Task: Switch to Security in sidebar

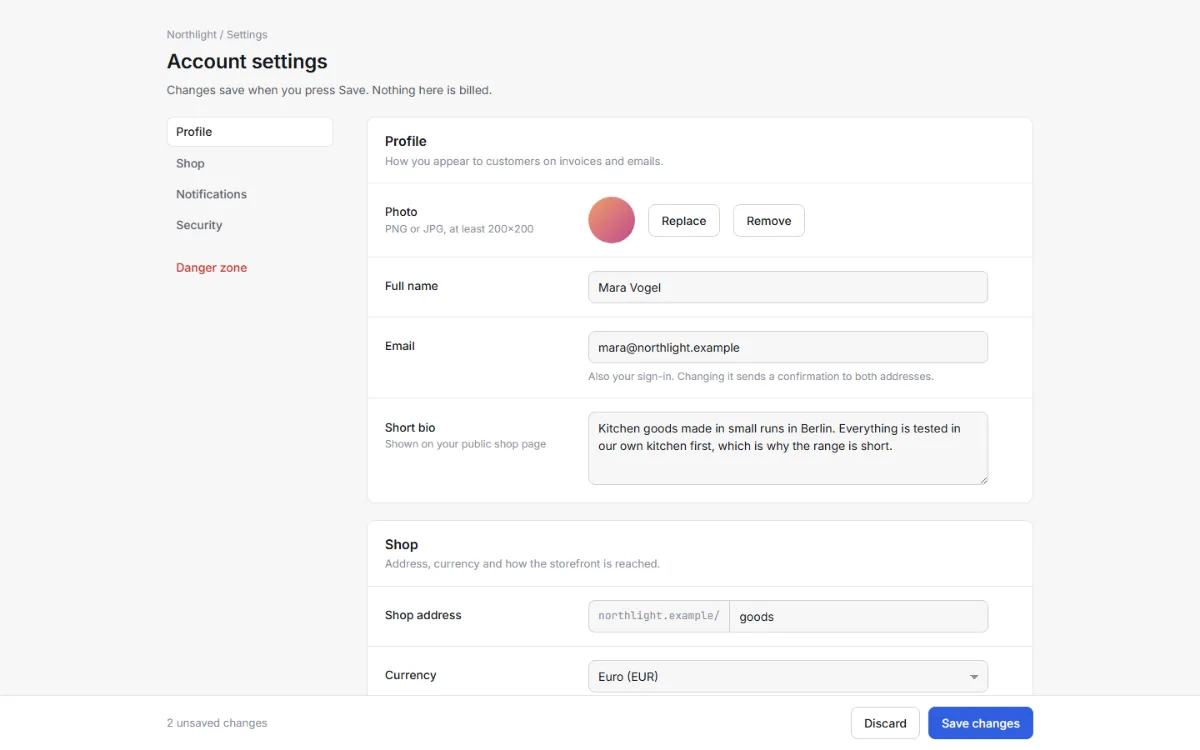Action: pos(249,225)
